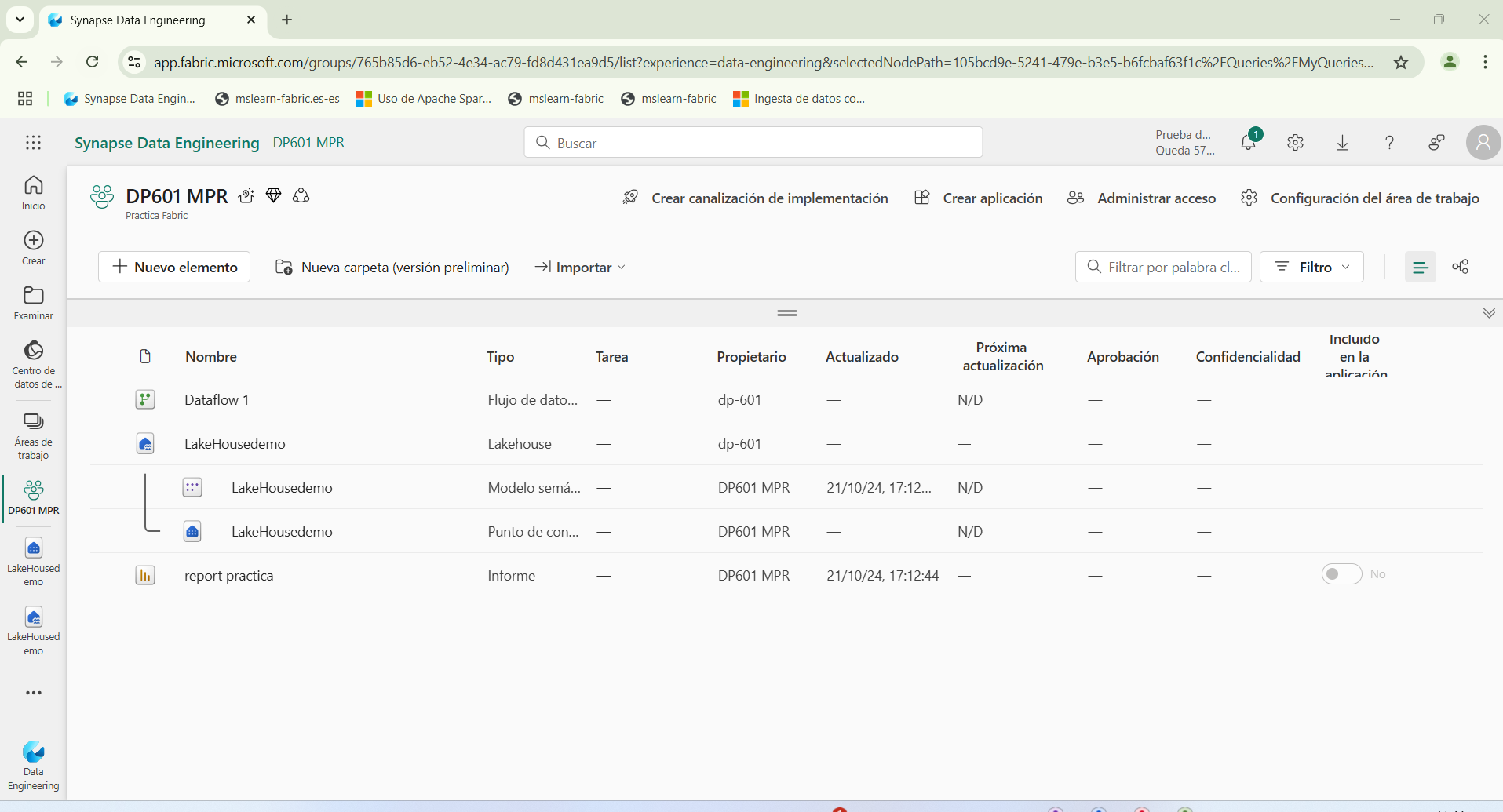The width and height of the screenshot is (1503, 812).
Task: Open mslearn-fabric.es-es bookmark
Action: pyautogui.click(x=277, y=98)
